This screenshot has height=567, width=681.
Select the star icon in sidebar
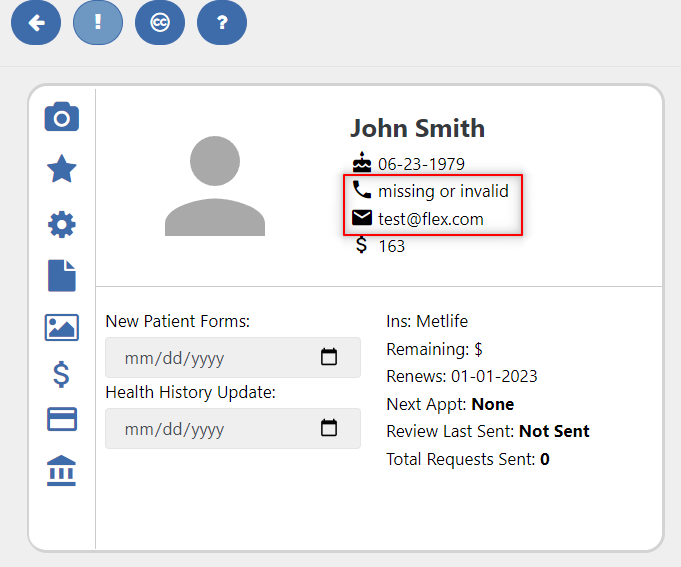coord(62,169)
